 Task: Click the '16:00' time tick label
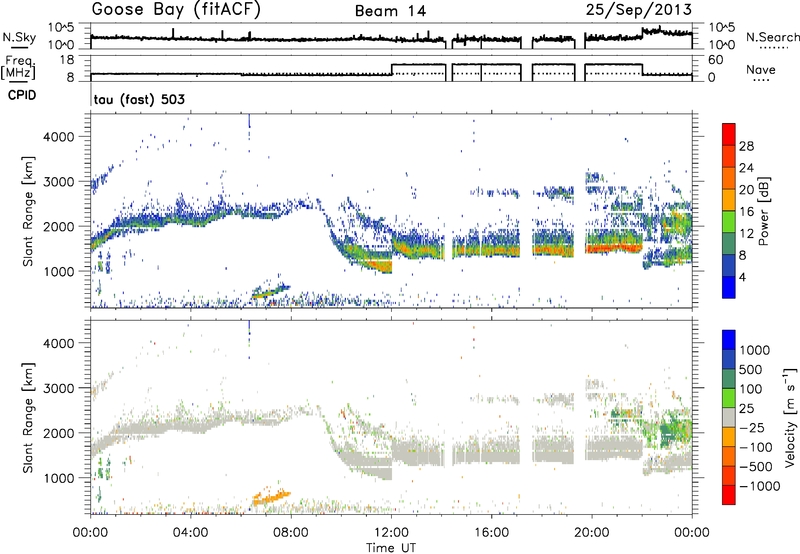coord(491,533)
